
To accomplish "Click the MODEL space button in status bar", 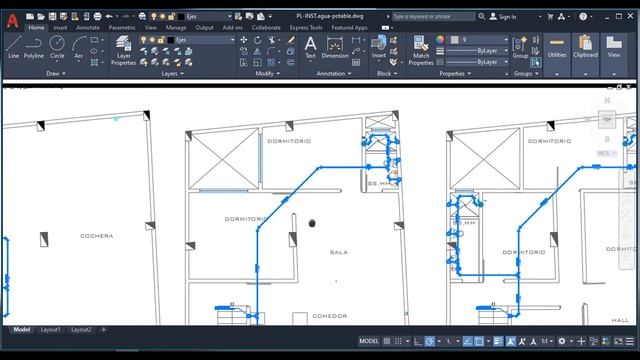I will pos(369,341).
